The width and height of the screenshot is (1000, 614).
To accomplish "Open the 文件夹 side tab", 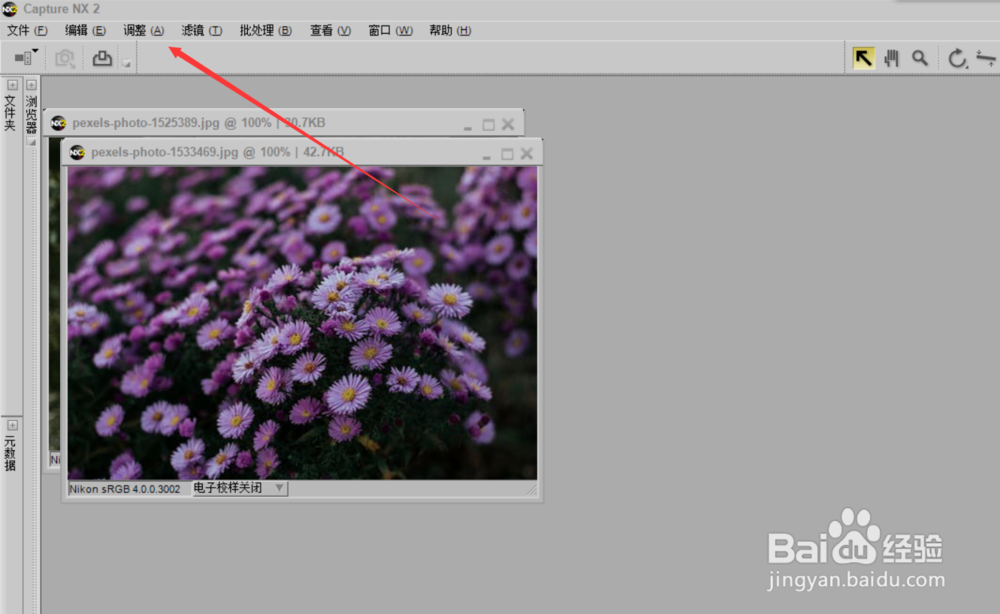I will 10,113.
